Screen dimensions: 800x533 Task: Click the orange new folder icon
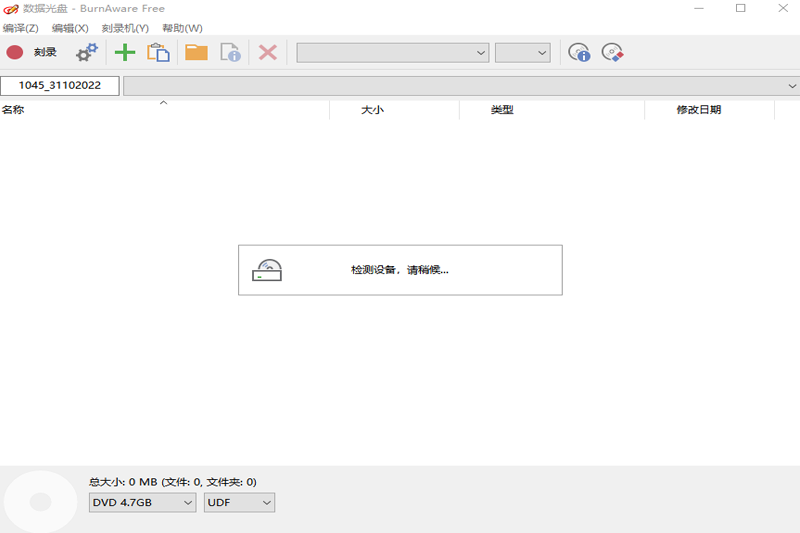tap(196, 52)
